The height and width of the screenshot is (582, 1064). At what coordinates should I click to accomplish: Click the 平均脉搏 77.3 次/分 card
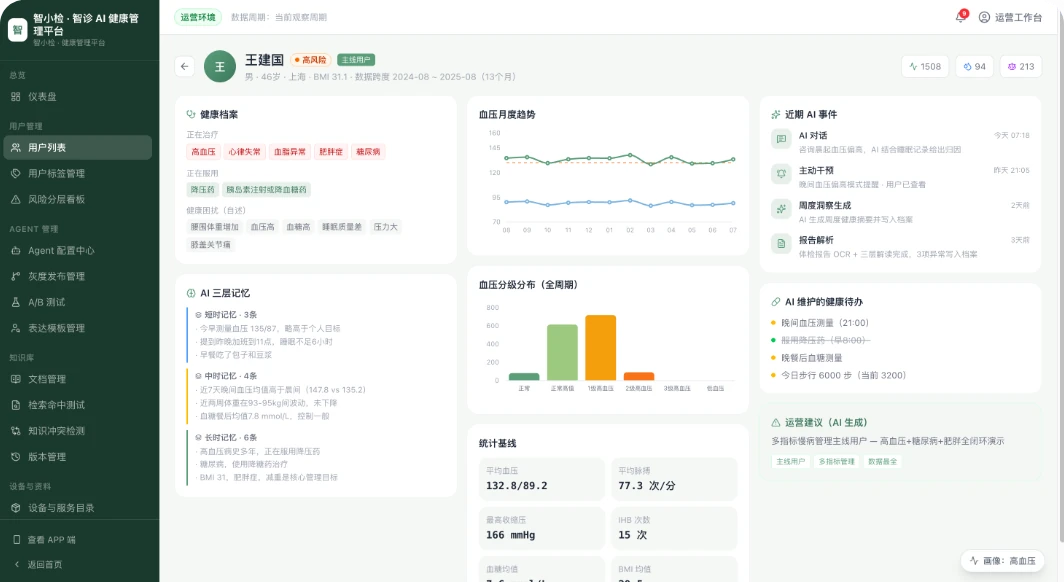click(x=674, y=479)
